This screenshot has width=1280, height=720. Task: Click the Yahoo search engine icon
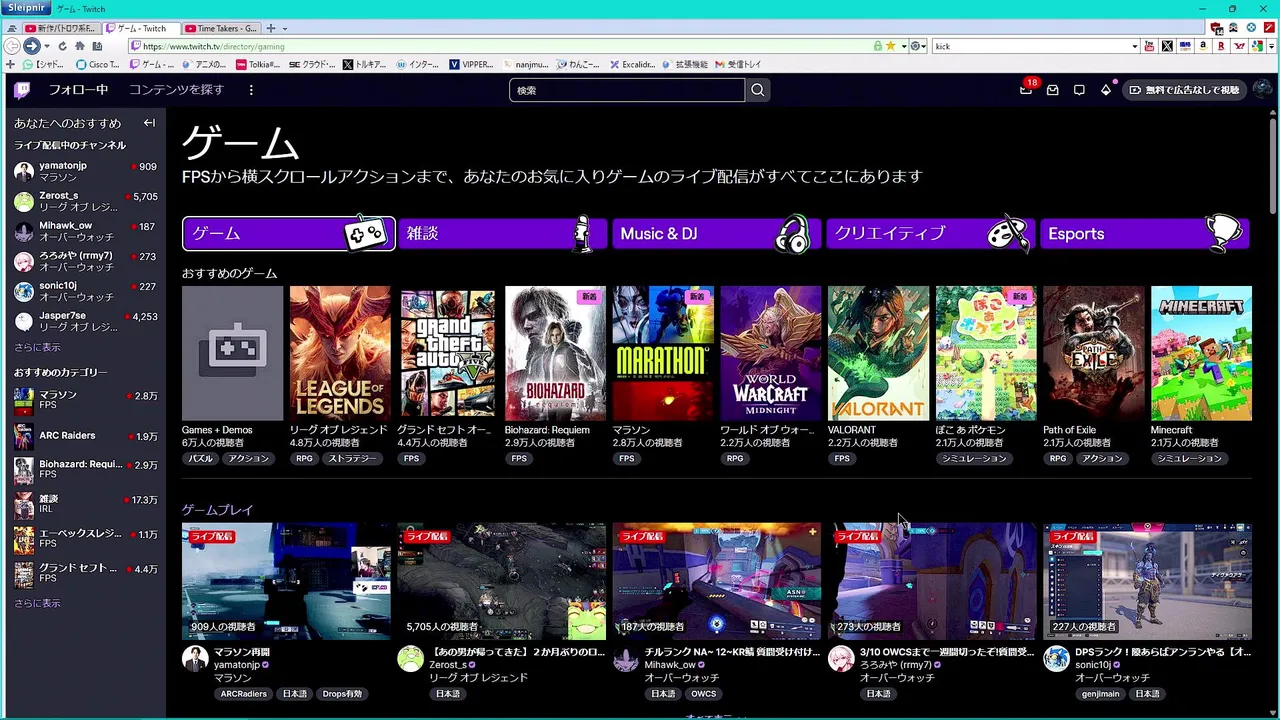click(1240, 46)
